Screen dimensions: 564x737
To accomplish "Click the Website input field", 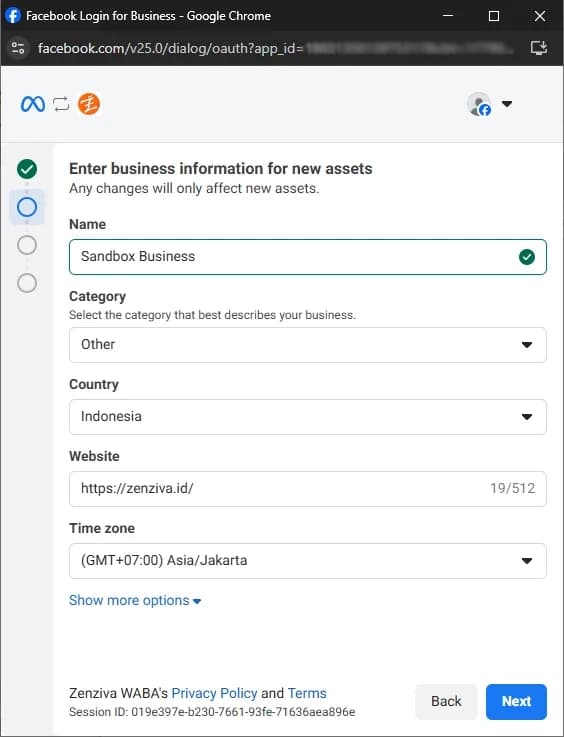I will (308, 489).
